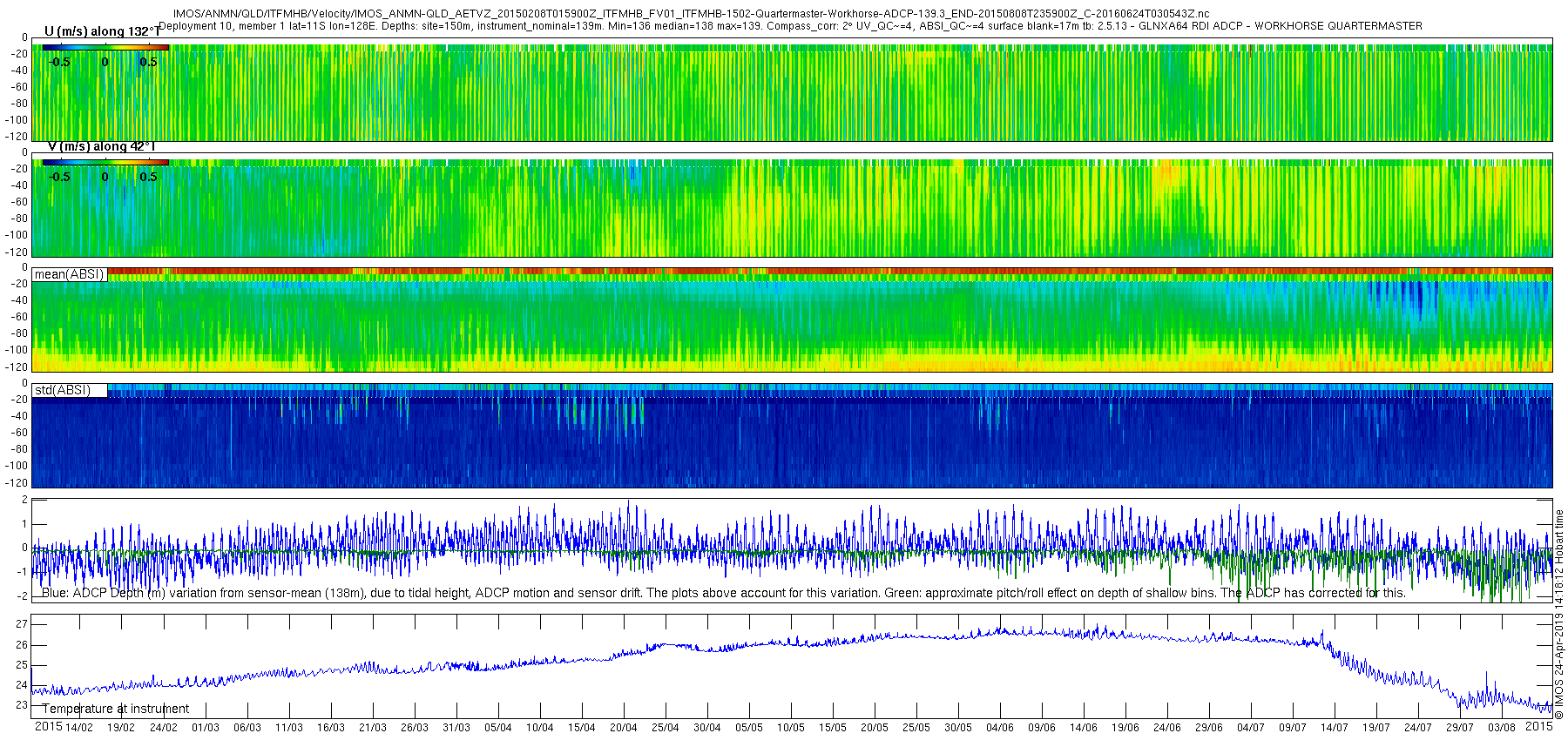Select the 'mean(ABSI)' panel label
Screen dimensions: 1568x740
[70, 274]
